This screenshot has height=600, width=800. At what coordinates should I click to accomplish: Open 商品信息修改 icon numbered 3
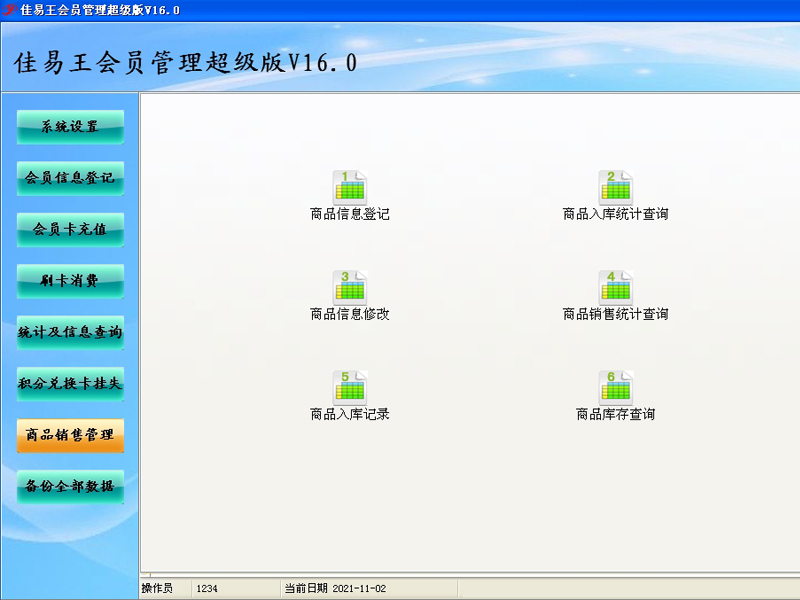pyautogui.click(x=350, y=287)
